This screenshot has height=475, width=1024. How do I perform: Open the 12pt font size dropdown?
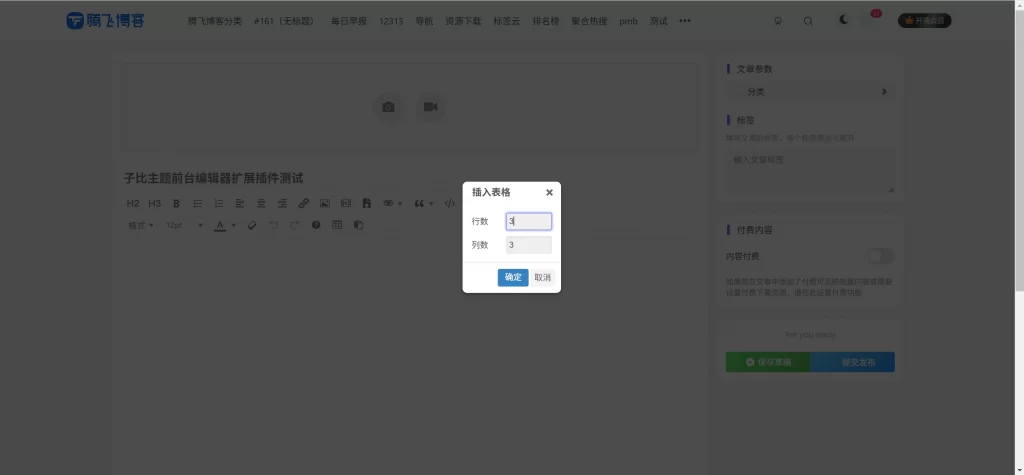click(x=184, y=225)
